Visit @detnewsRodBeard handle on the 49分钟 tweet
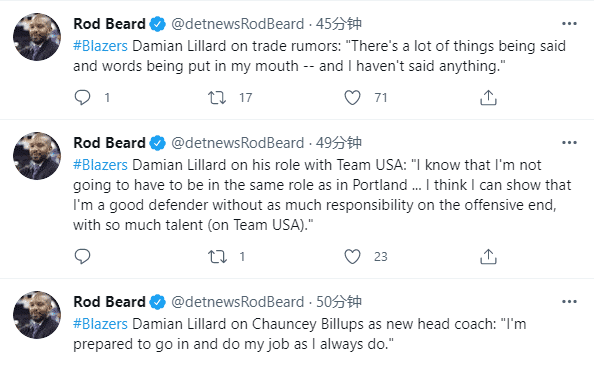 [238, 143]
